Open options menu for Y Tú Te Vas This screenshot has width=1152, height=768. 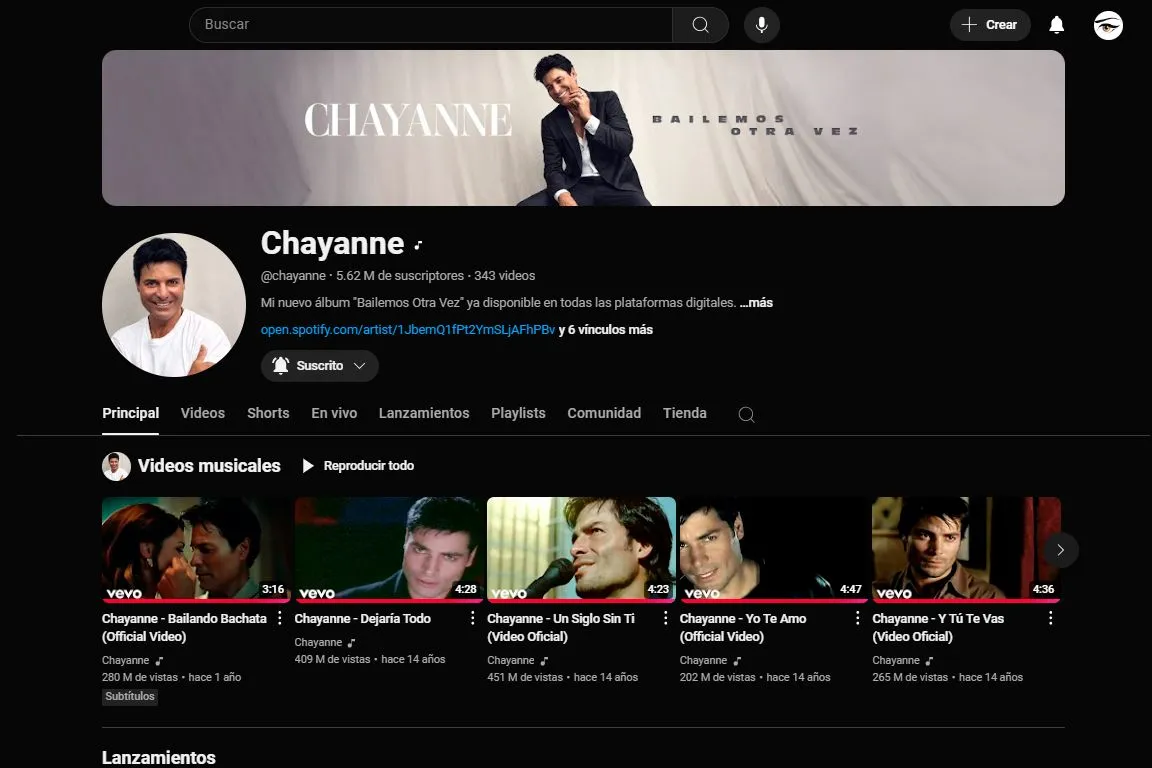[x=1051, y=619]
